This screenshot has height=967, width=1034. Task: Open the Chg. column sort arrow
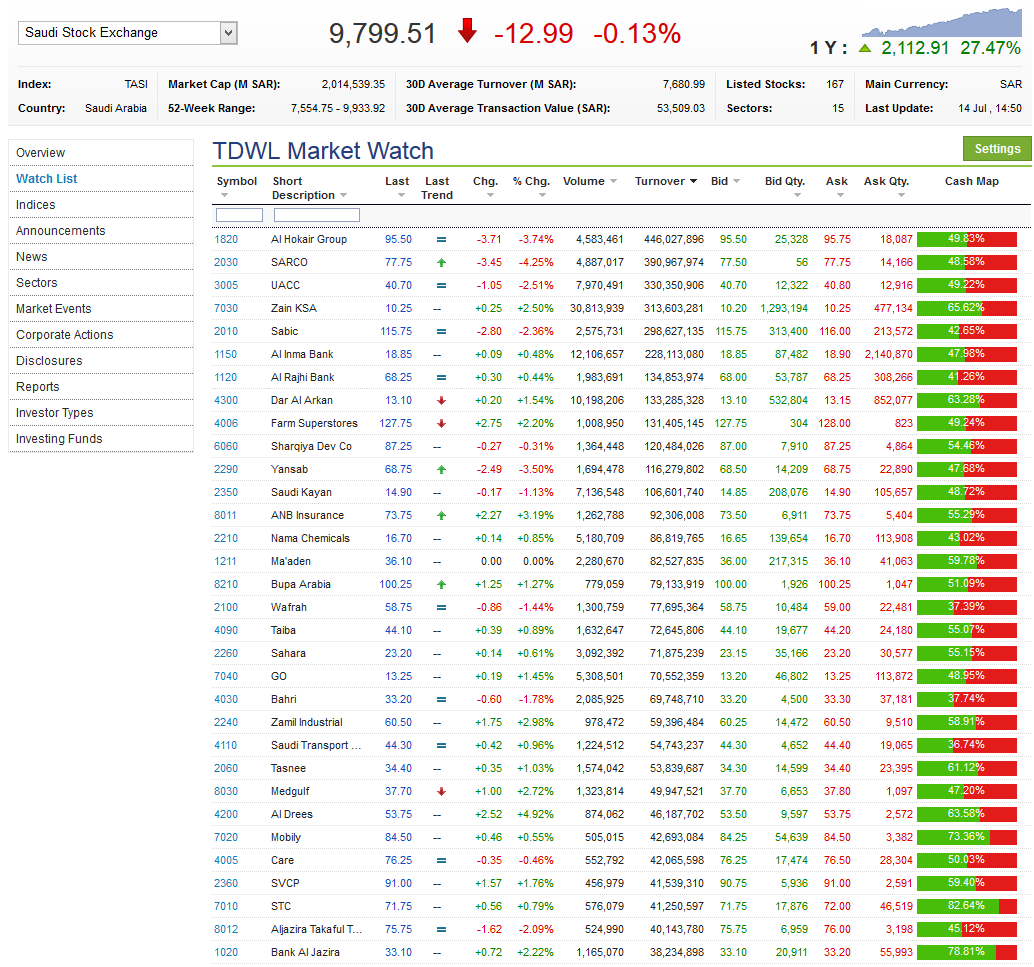(x=490, y=195)
